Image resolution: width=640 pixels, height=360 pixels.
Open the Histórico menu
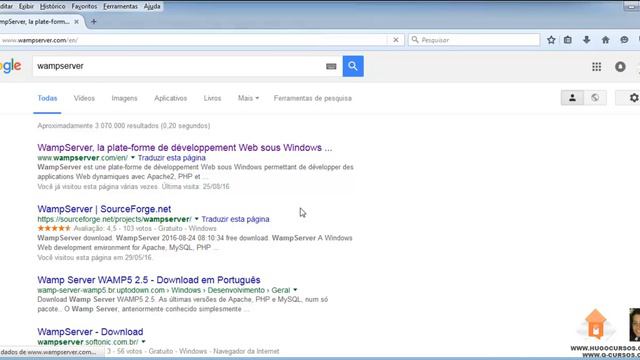52,7
